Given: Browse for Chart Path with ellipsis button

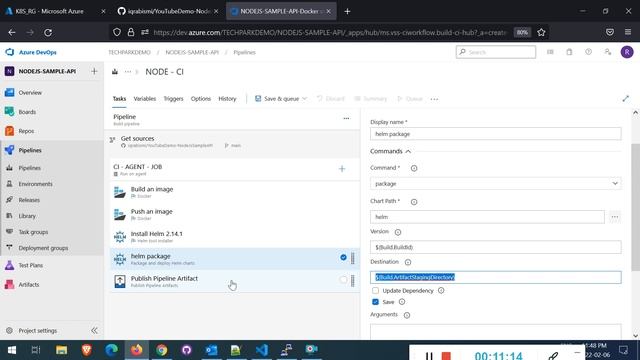Looking at the screenshot, I should (x=615, y=217).
